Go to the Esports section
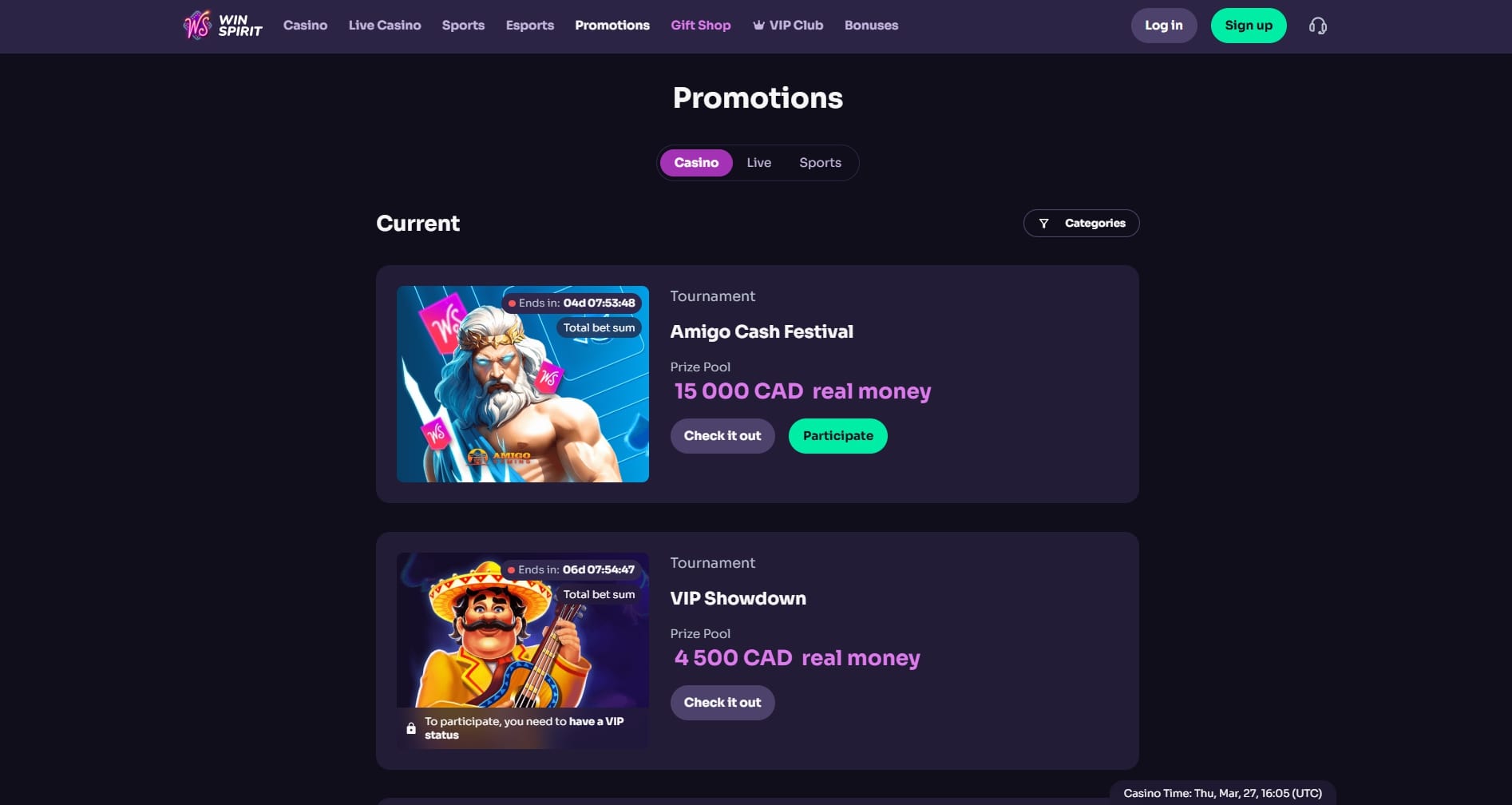 (x=530, y=26)
